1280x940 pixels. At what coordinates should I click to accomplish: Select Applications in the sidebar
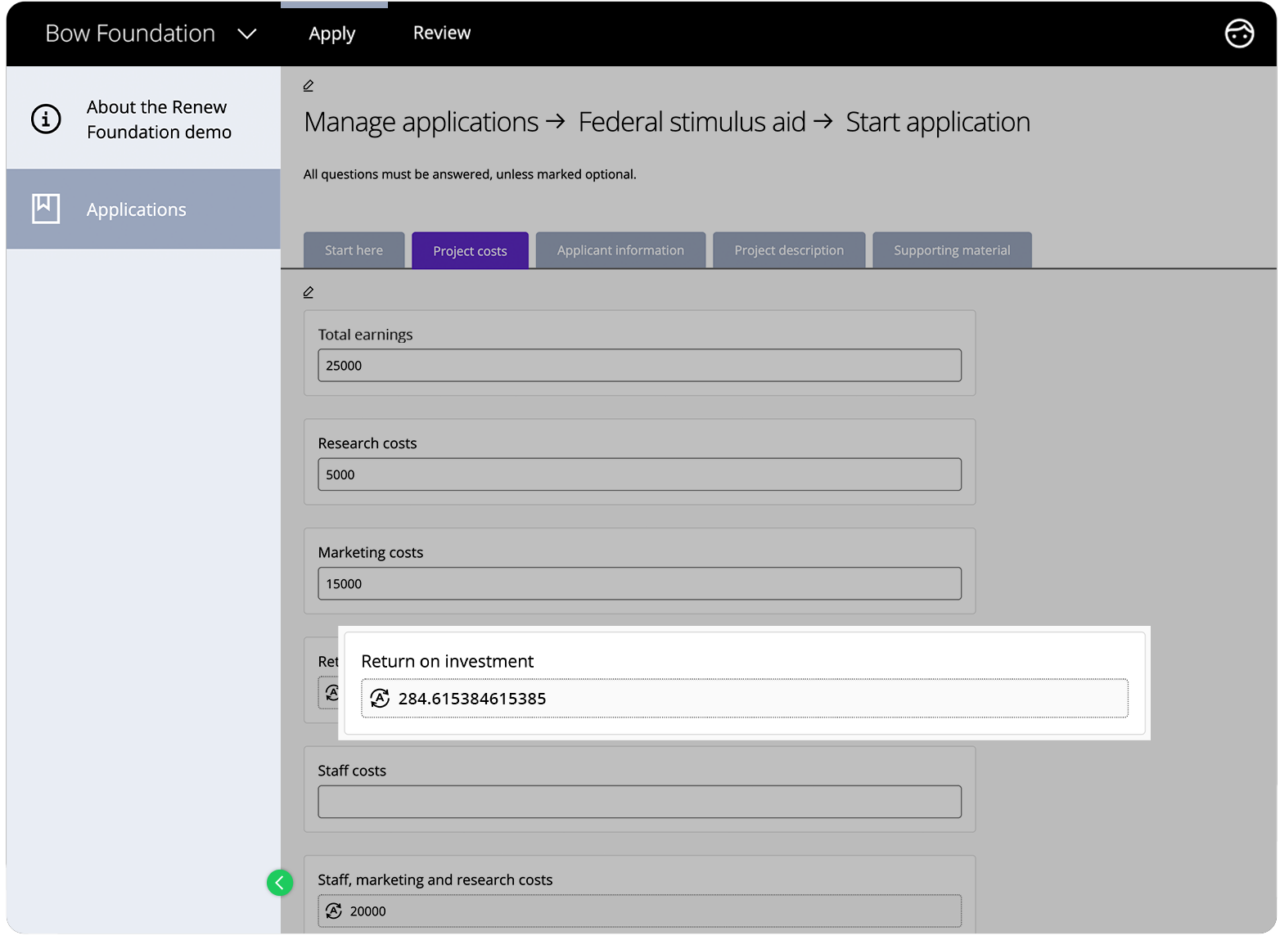pyautogui.click(x=143, y=209)
